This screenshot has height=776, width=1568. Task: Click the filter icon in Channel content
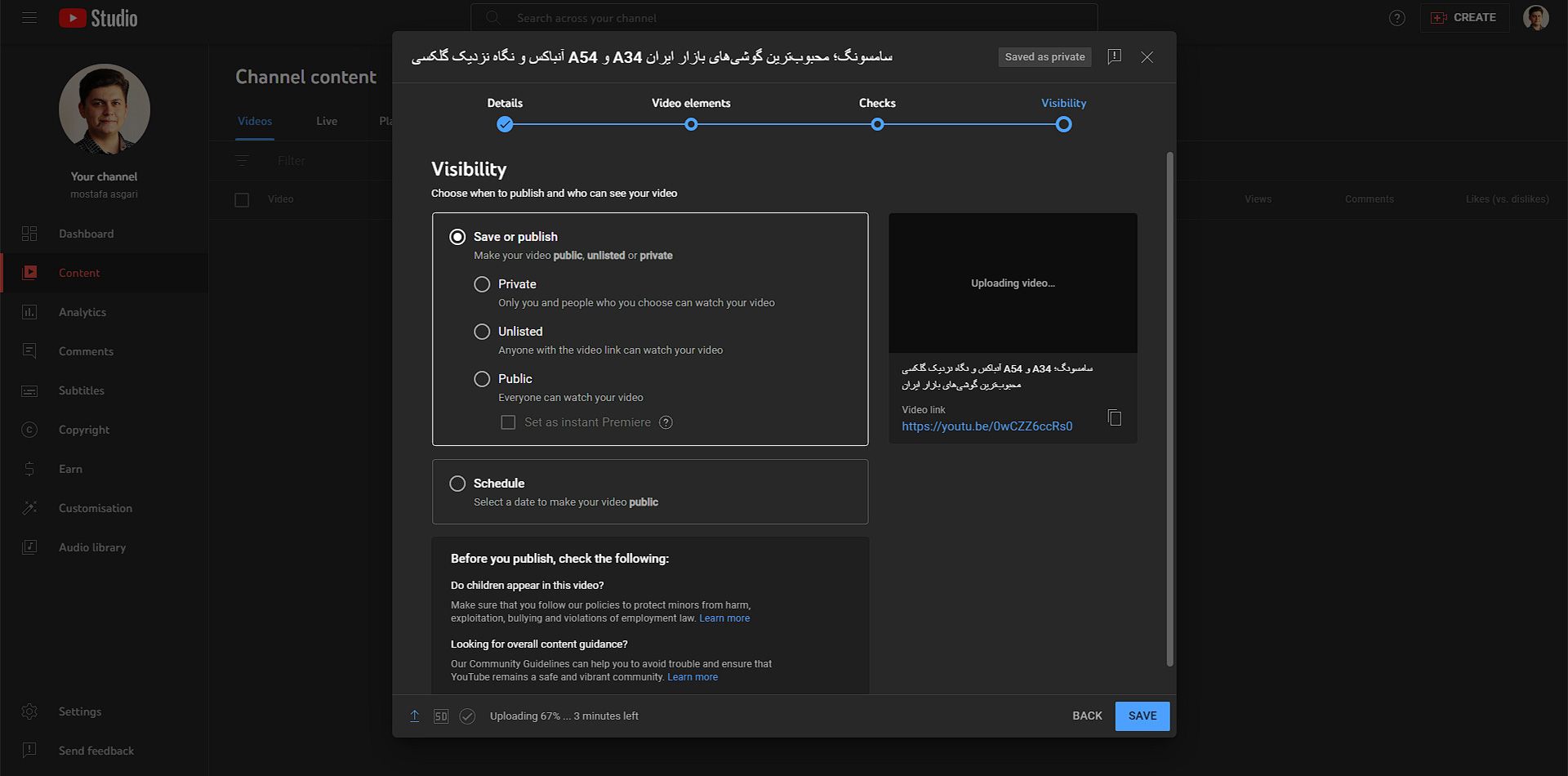click(x=242, y=161)
